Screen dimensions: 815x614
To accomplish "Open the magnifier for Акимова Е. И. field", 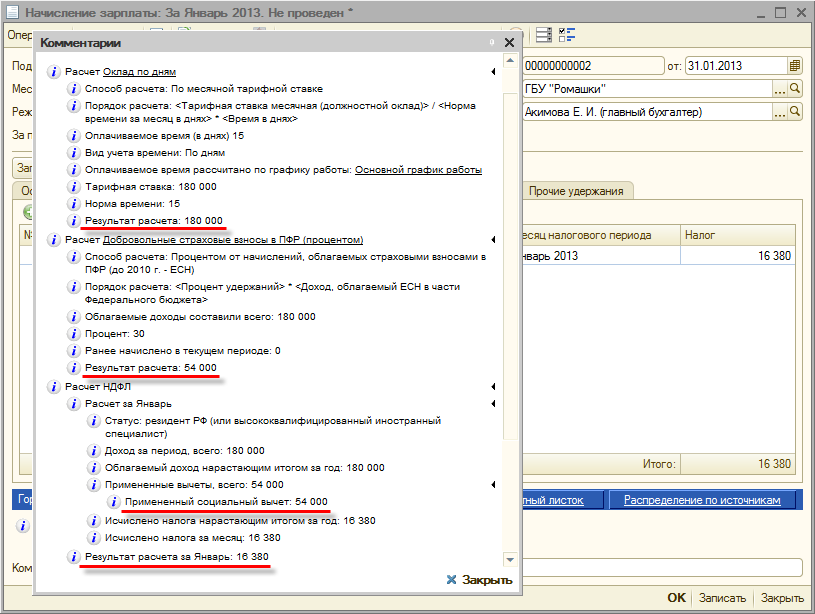I will click(794, 112).
